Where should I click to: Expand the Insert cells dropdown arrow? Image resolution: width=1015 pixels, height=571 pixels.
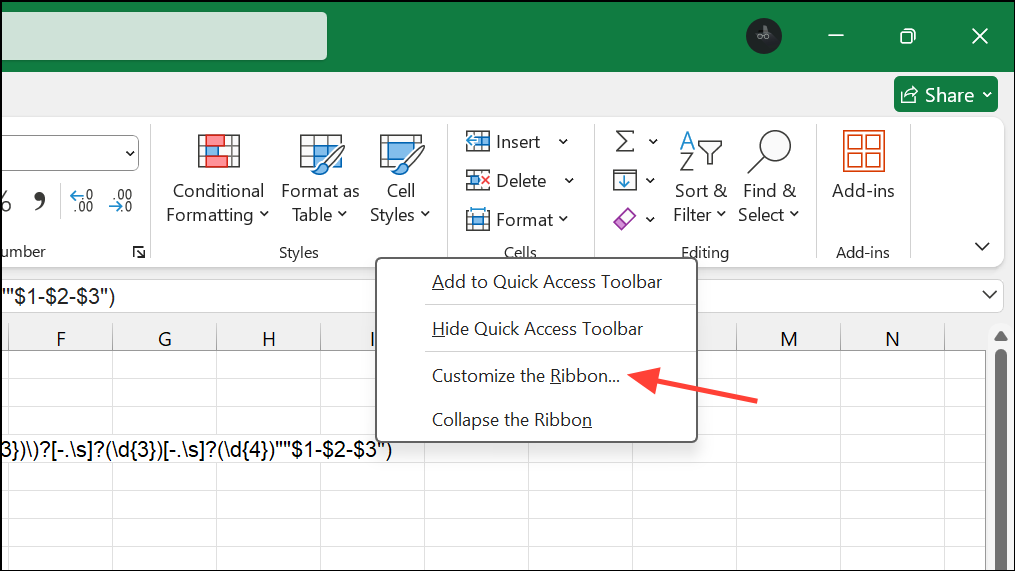(x=563, y=142)
